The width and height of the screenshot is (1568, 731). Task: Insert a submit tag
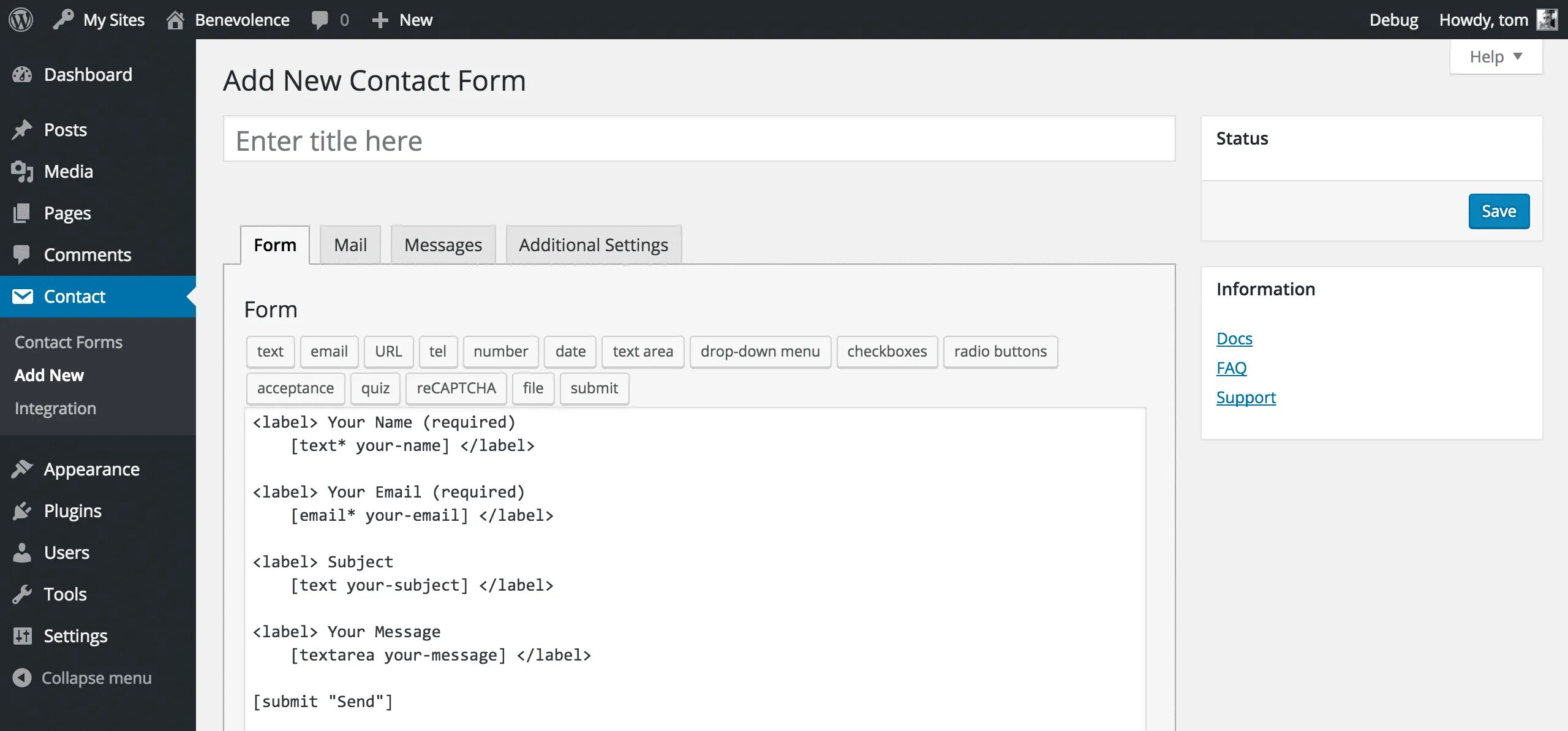[594, 388]
